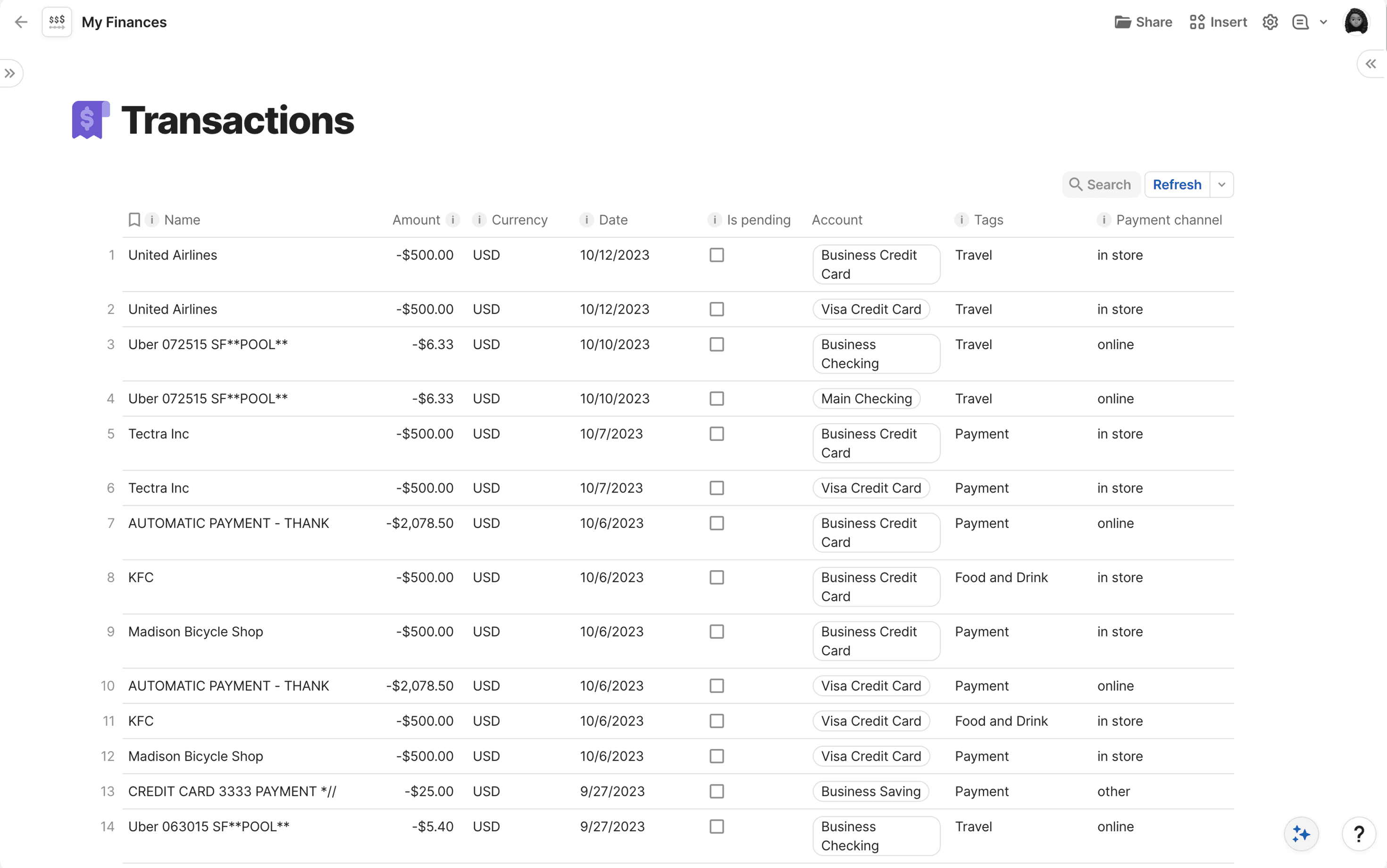
Task: Click the user avatar at top right
Action: [1357, 22]
